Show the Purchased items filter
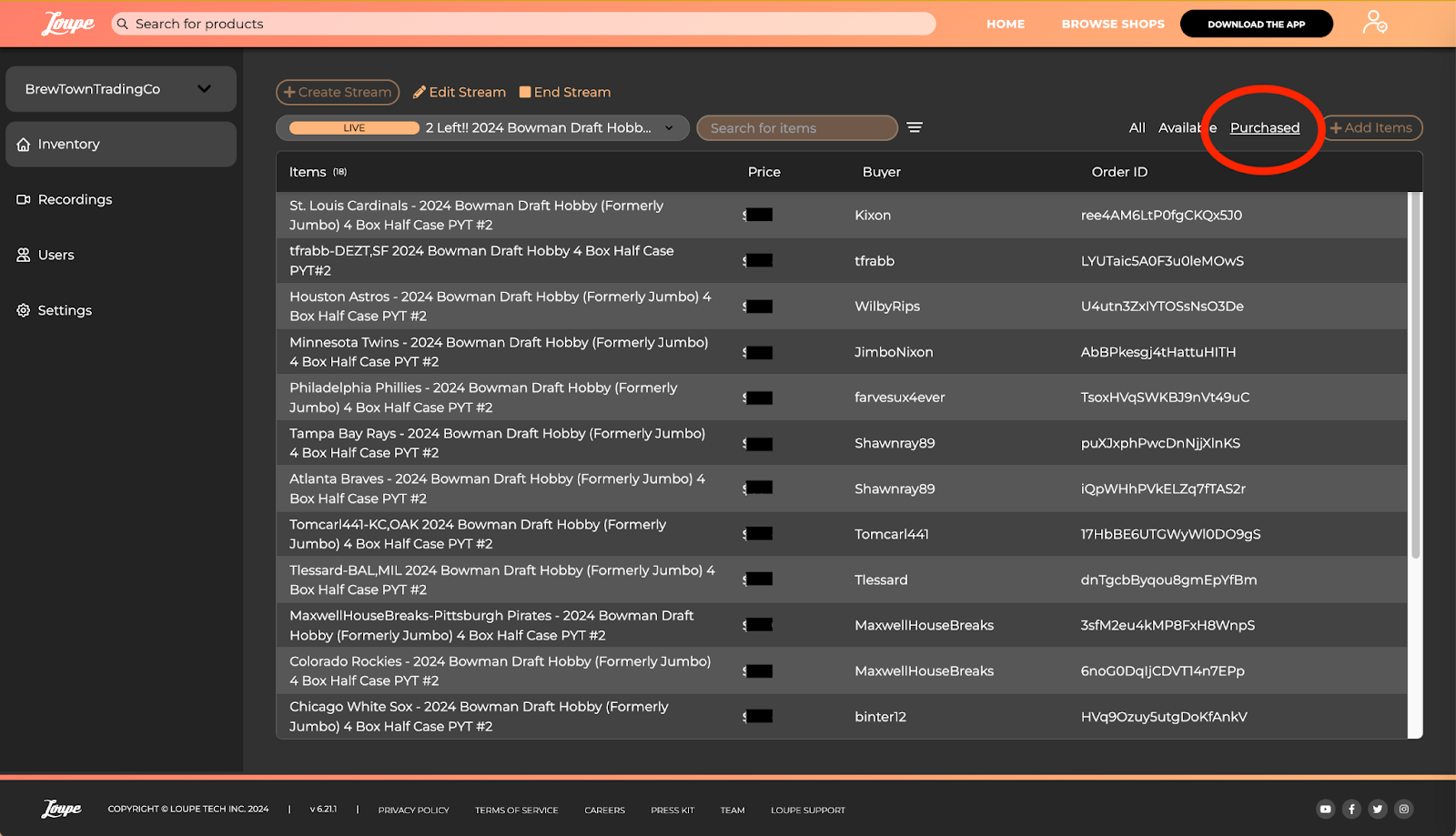The width and height of the screenshot is (1456, 836). (x=1264, y=128)
